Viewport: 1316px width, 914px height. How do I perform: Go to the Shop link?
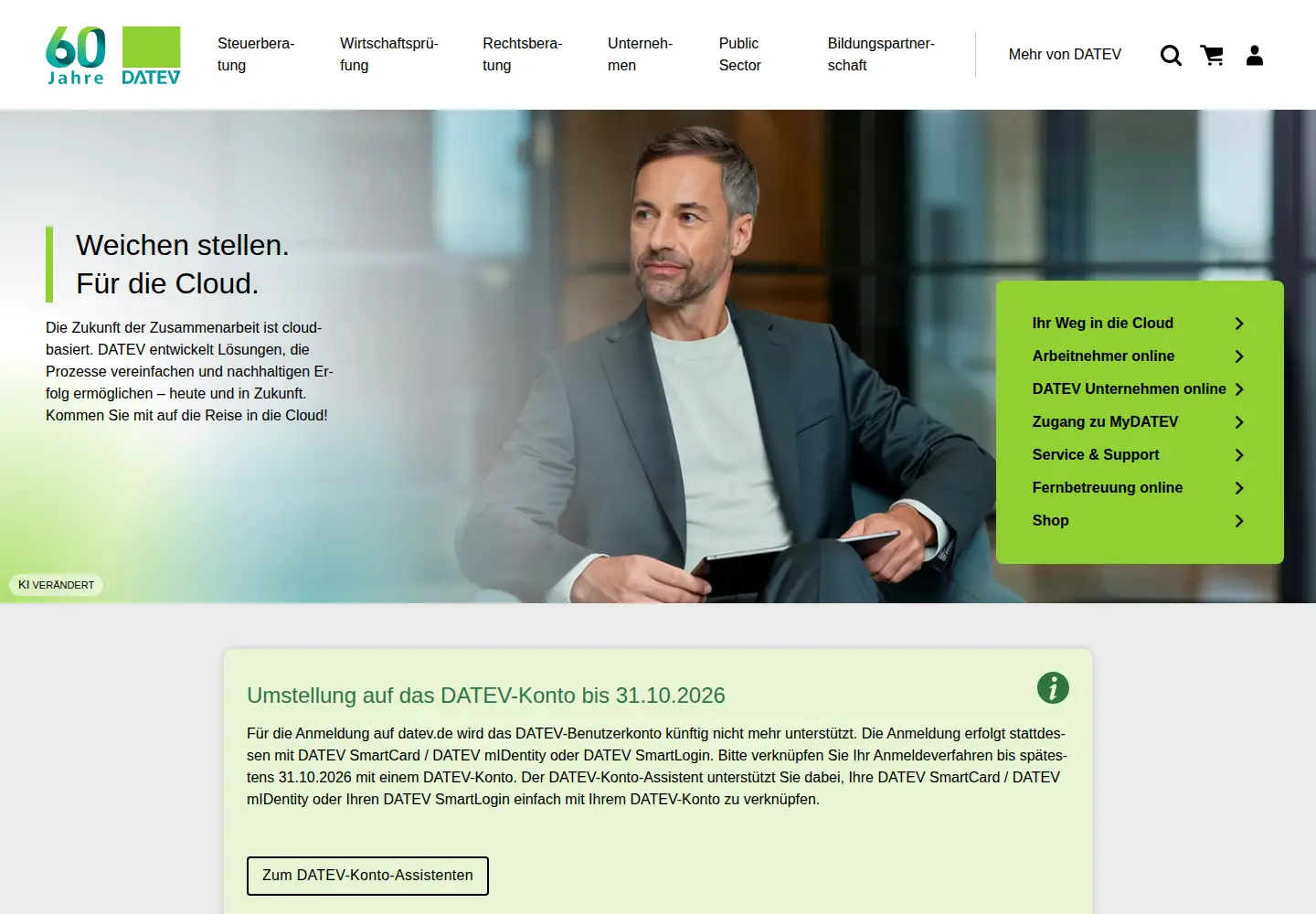pyautogui.click(x=1050, y=521)
